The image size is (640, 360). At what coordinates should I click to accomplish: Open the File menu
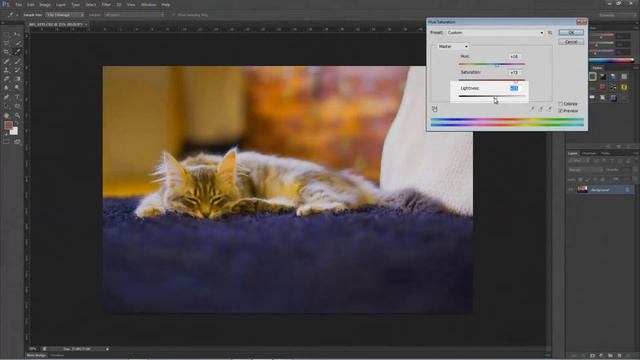point(19,5)
